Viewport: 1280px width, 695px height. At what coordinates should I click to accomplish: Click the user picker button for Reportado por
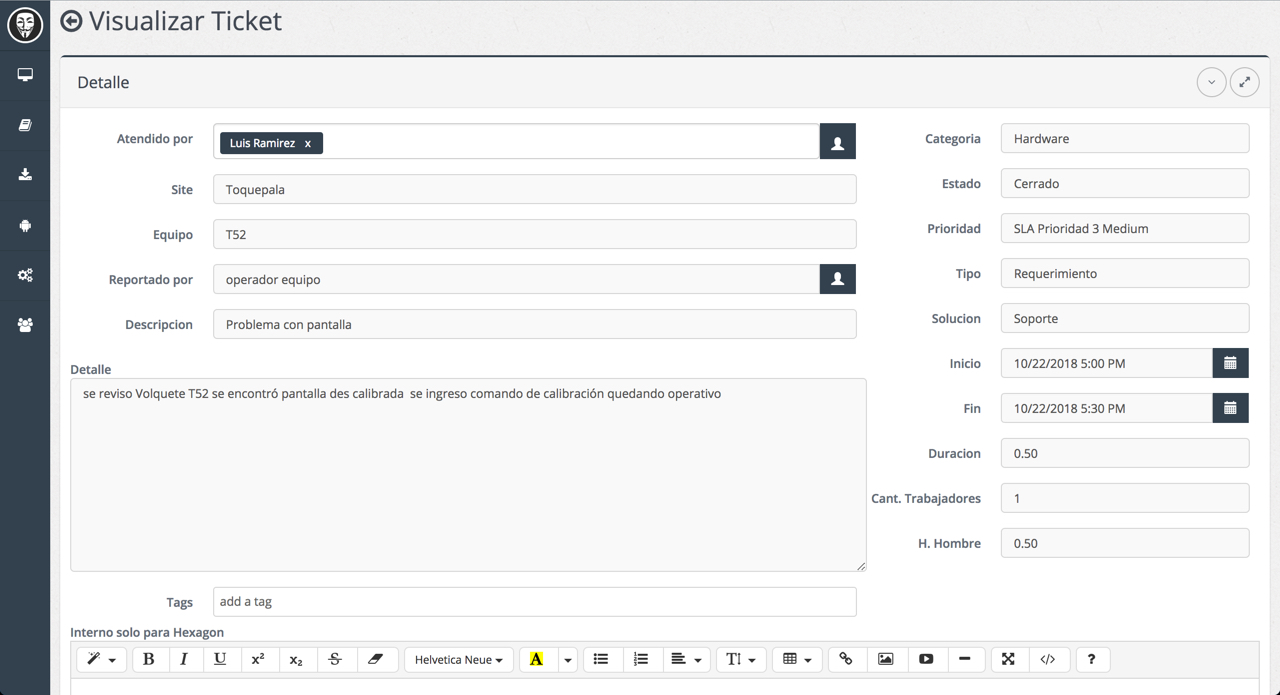(838, 279)
